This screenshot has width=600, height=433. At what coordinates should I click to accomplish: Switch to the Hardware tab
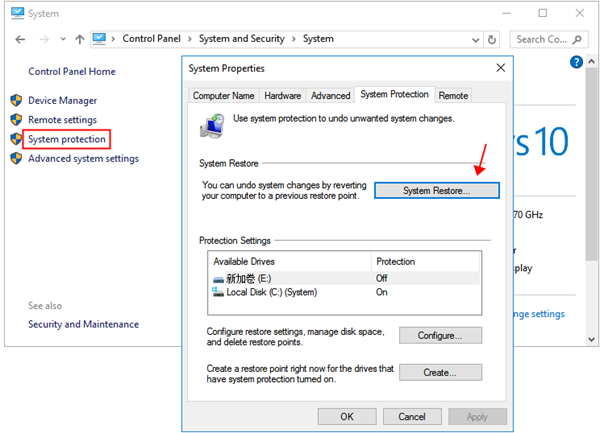(282, 96)
